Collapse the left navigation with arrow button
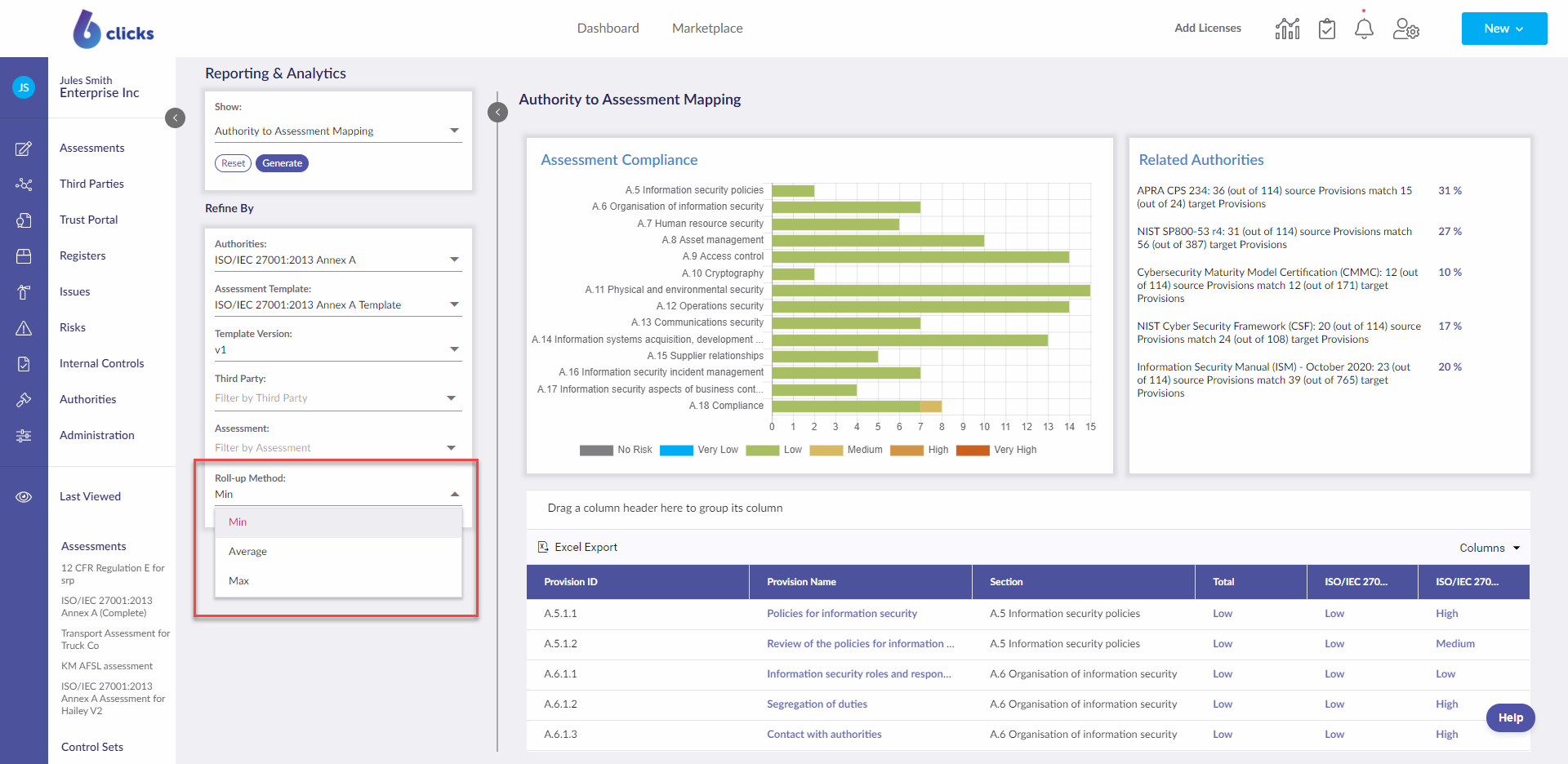 175,118
